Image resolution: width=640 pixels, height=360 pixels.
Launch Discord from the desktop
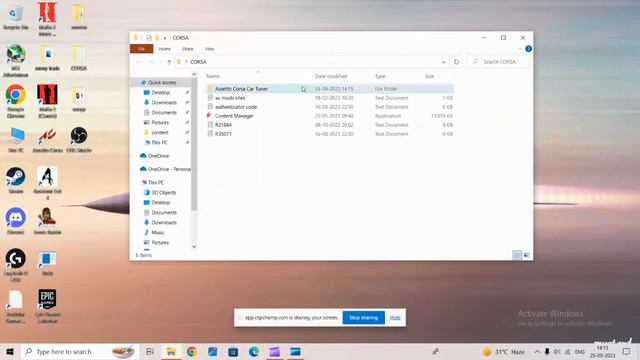(16, 221)
